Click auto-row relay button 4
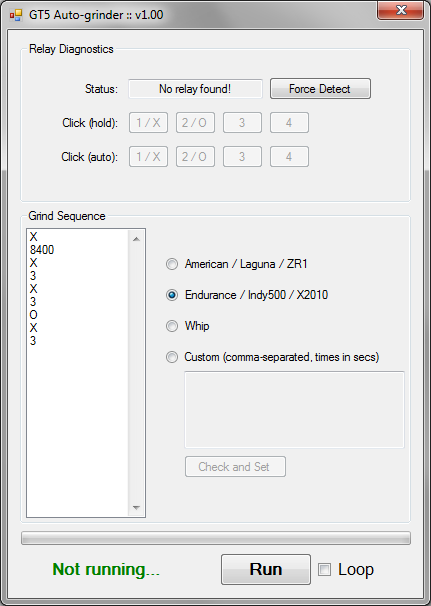431x606 pixels. pos(289,157)
